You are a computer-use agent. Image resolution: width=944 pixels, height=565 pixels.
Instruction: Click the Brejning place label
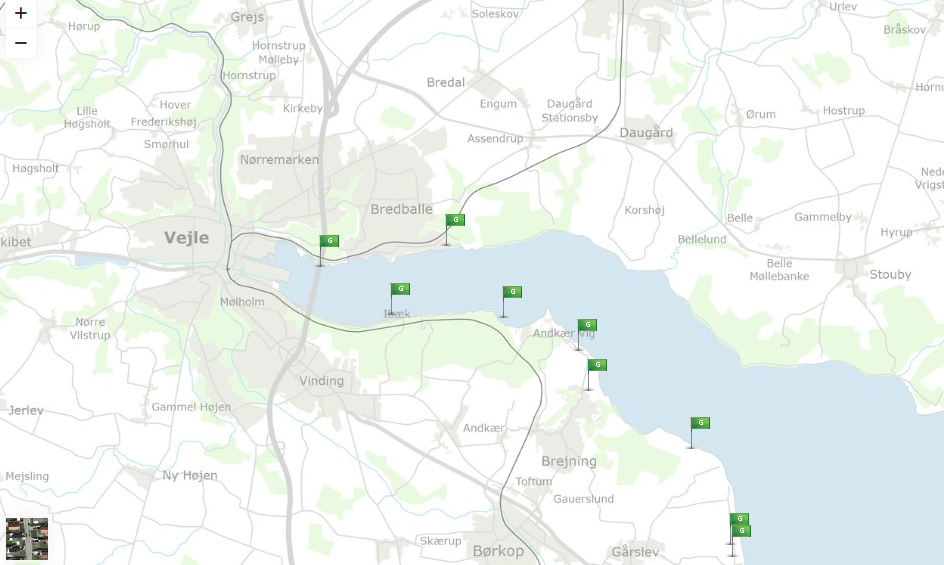tap(569, 462)
